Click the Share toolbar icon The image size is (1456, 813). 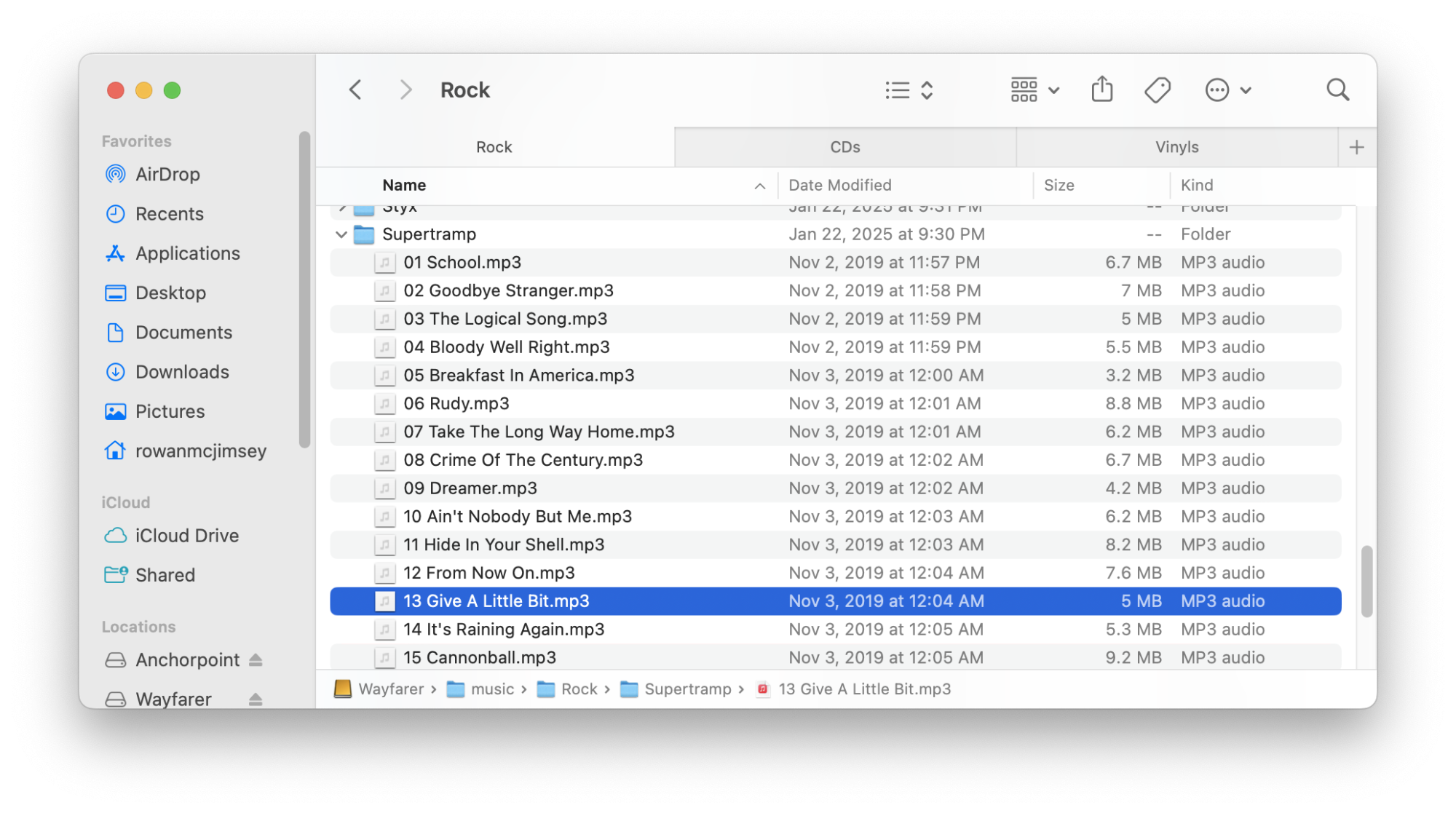(1101, 90)
